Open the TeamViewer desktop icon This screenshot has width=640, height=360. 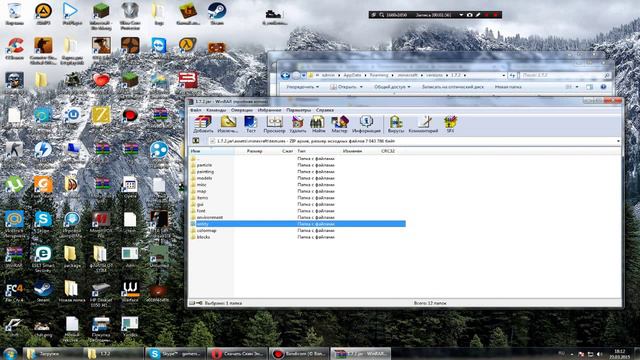(x=159, y=45)
